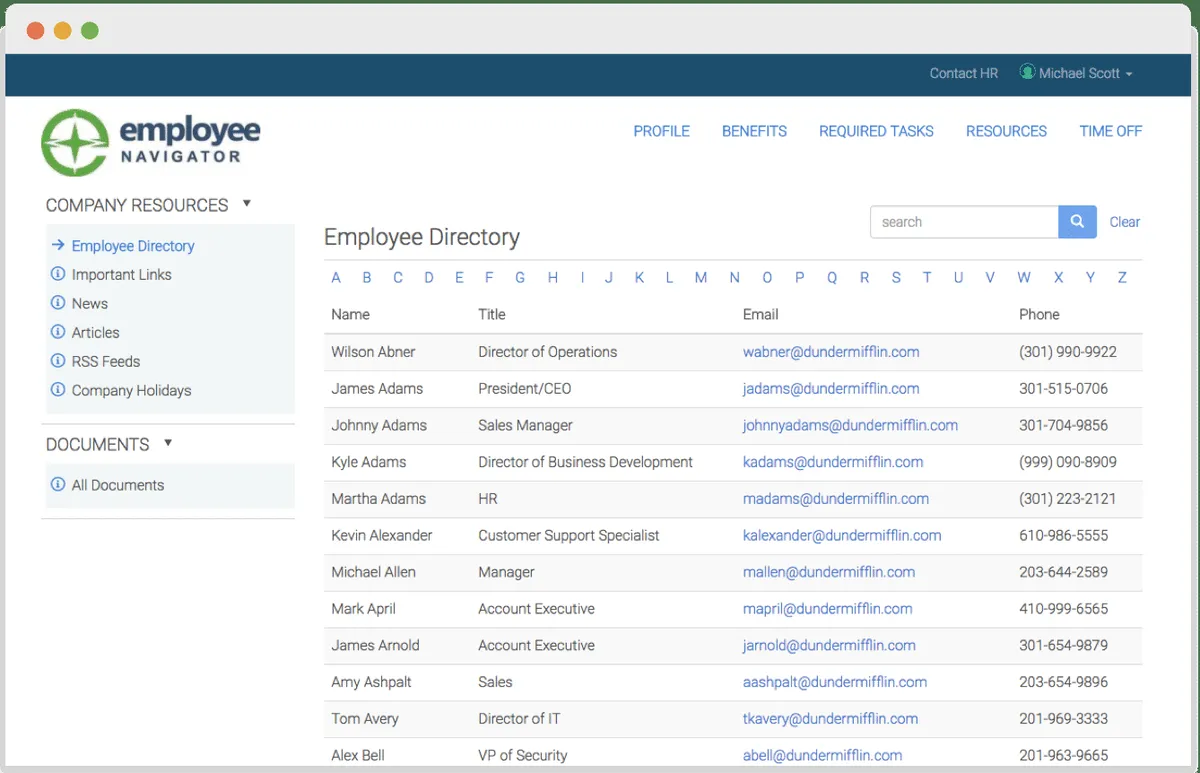
Task: Email madams@dundermifflin.com
Action: (836, 498)
